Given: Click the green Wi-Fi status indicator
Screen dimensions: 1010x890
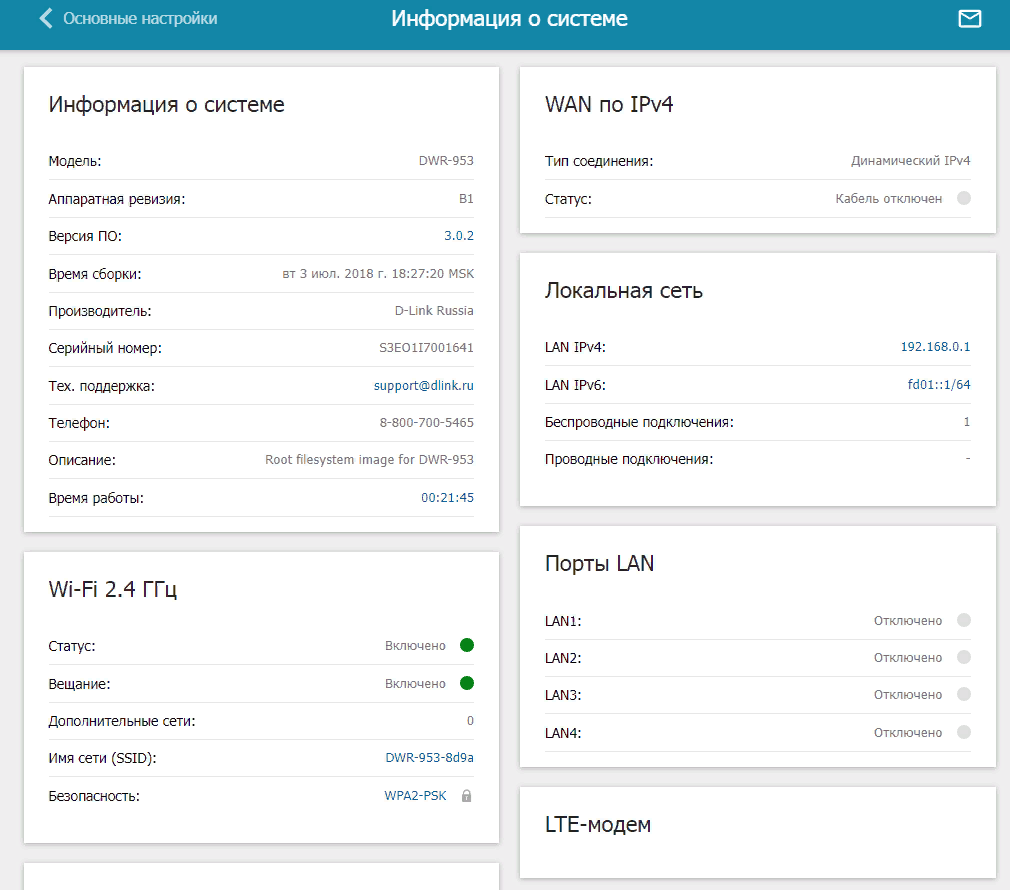Looking at the screenshot, I should (466, 646).
